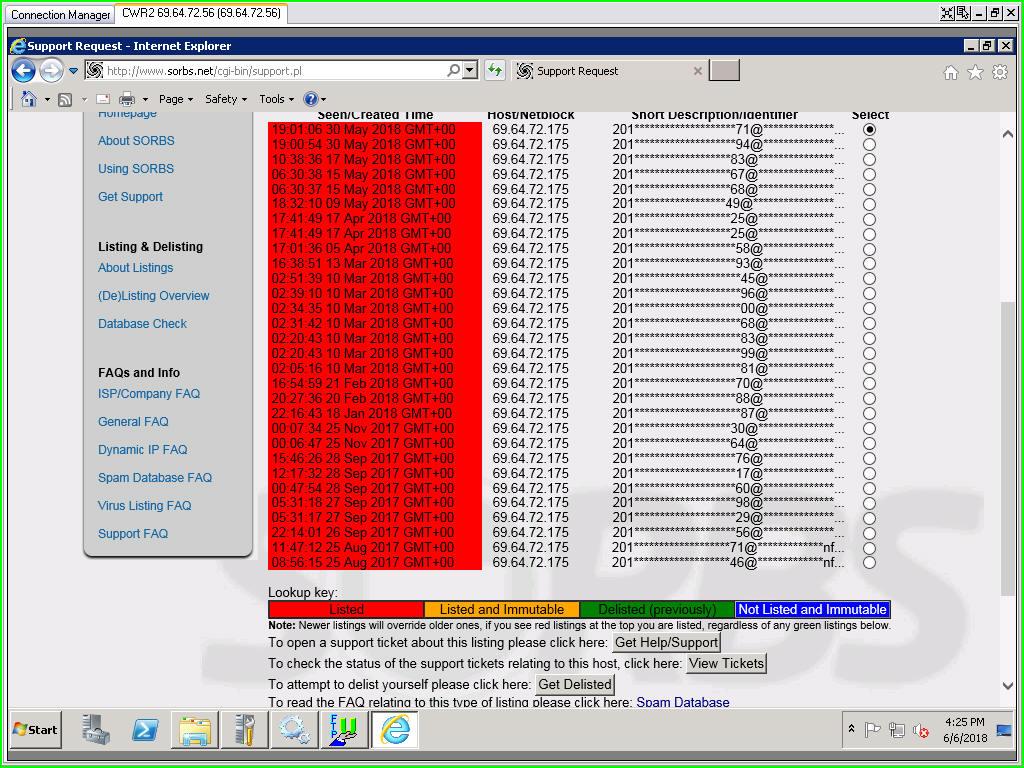Image resolution: width=1024 pixels, height=768 pixels.
Task: Click the View Tickets button
Action: pyautogui.click(x=726, y=664)
